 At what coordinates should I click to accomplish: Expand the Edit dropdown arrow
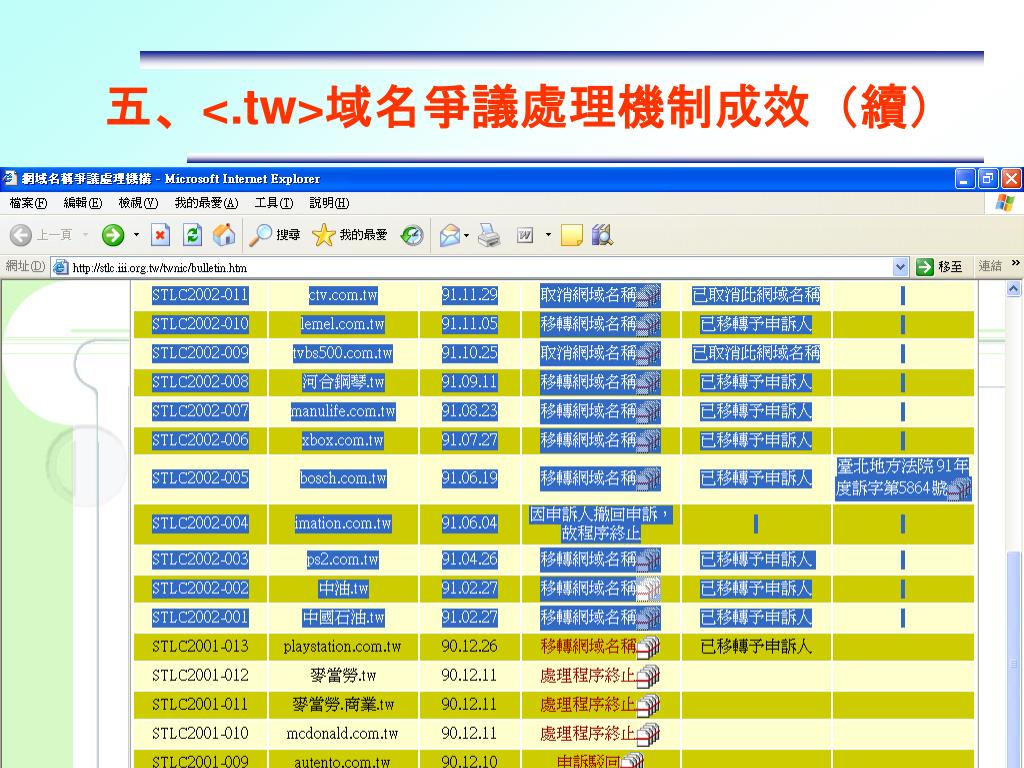click(x=548, y=234)
